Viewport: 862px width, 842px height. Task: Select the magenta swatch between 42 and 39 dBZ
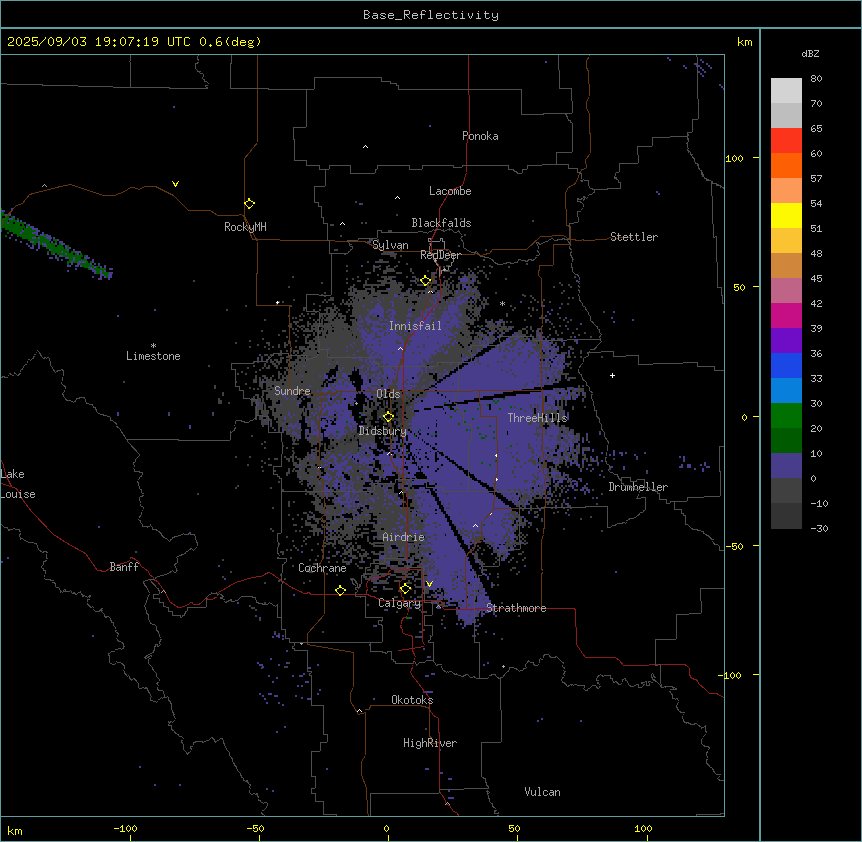(786, 315)
